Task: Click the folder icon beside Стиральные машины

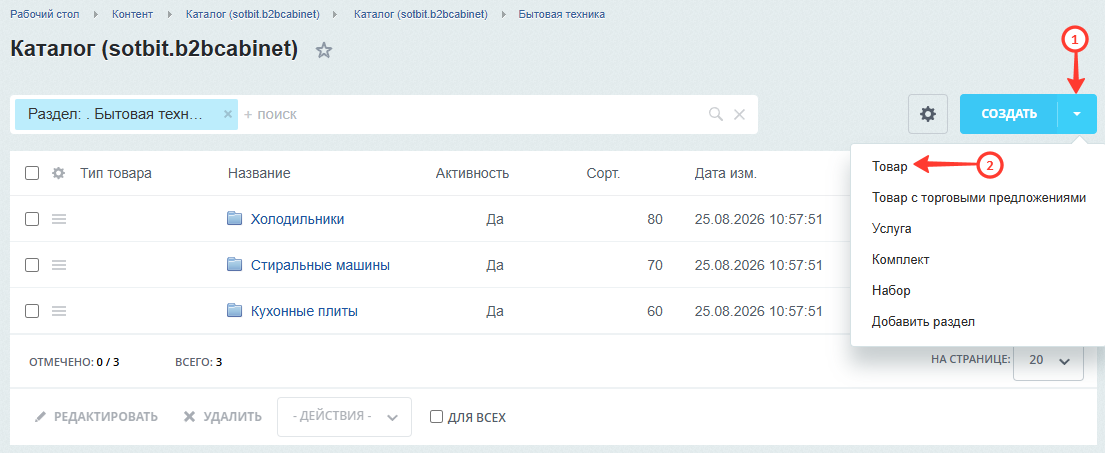Action: click(235, 264)
